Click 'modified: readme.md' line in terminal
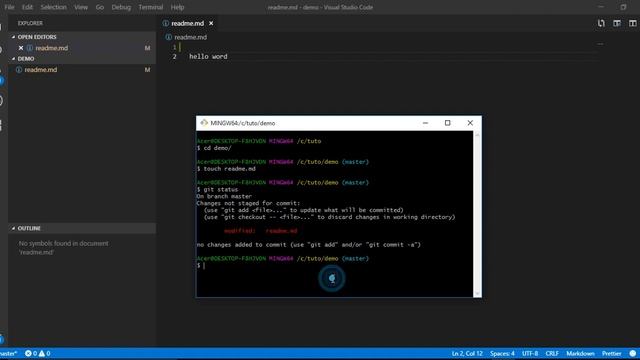 point(261,231)
